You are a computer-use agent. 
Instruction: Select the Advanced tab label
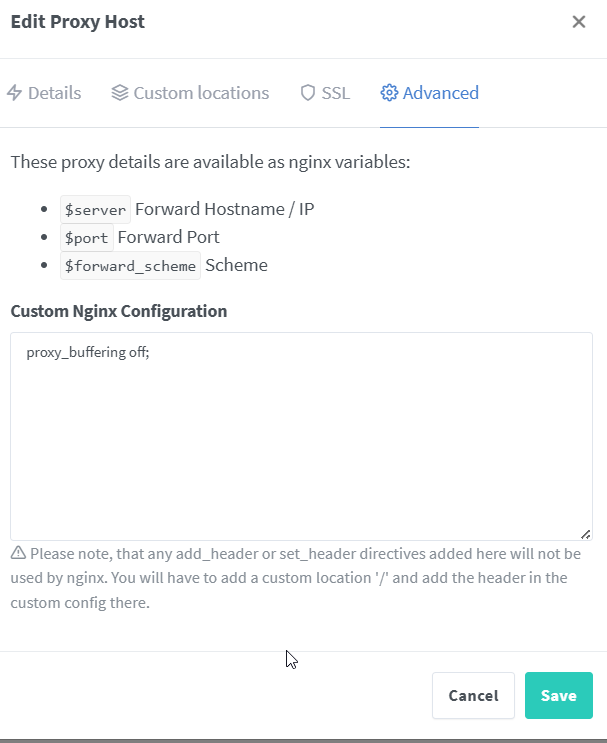click(x=440, y=93)
